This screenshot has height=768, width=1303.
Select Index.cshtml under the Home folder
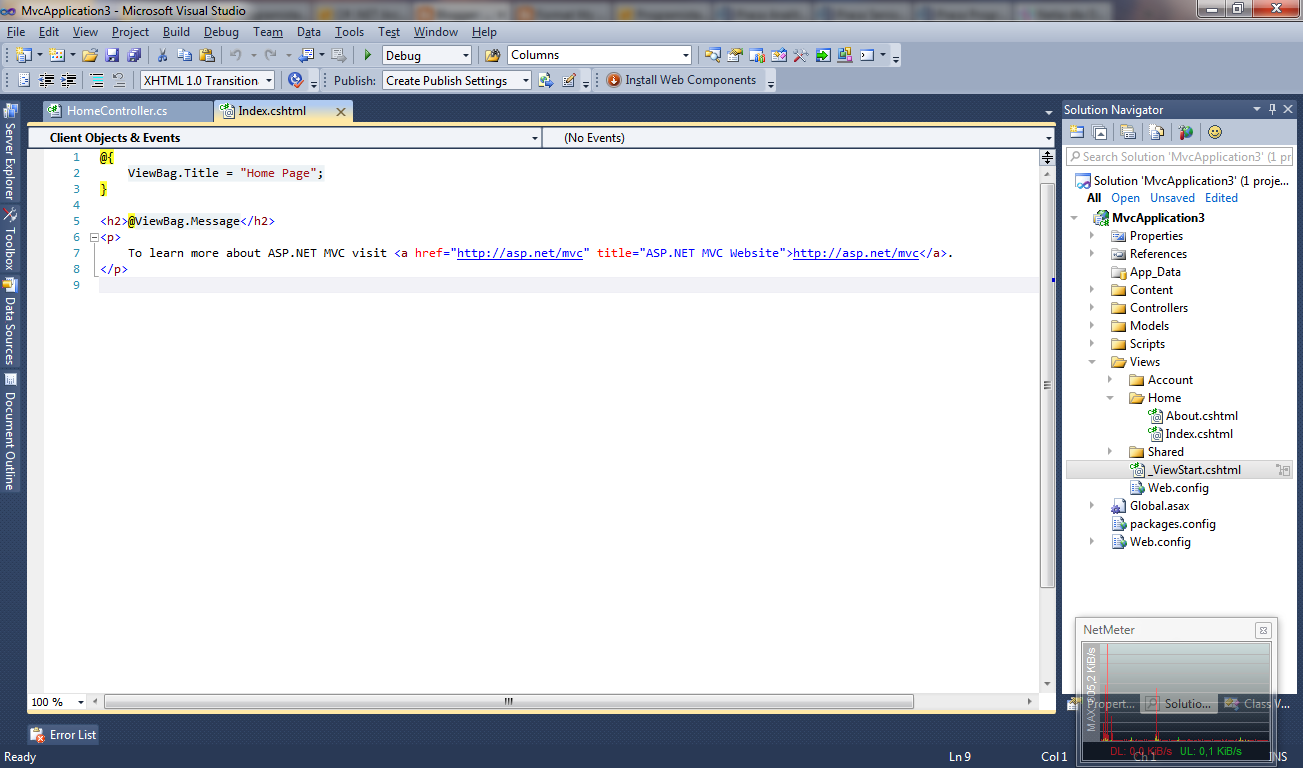click(1198, 433)
